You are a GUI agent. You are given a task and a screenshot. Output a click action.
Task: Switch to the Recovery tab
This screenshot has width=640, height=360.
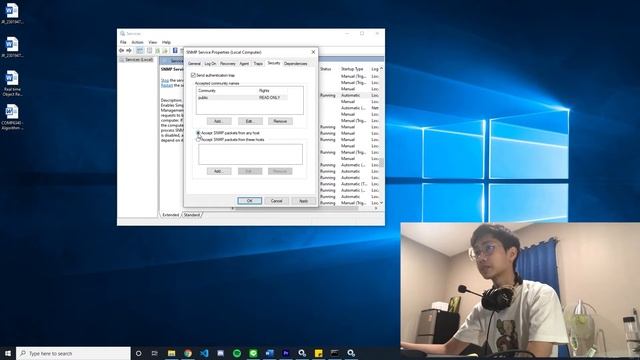[x=227, y=64]
